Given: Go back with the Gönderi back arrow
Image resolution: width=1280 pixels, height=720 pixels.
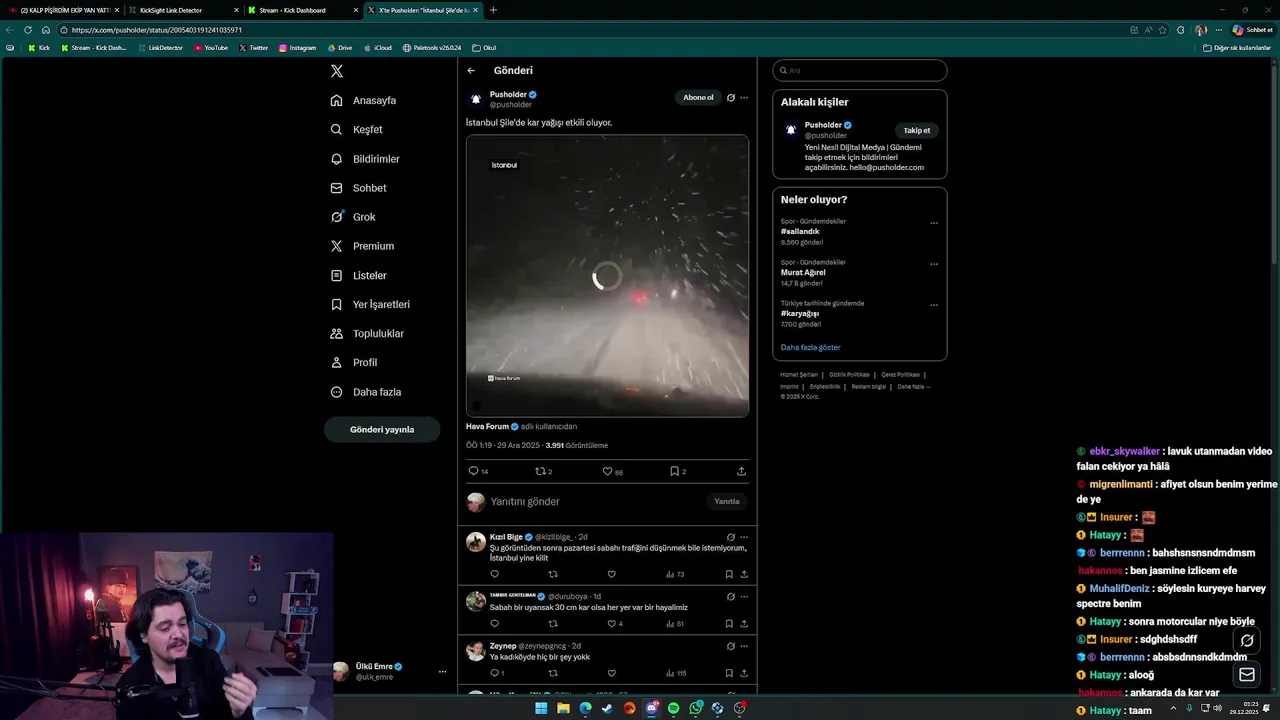Looking at the screenshot, I should tap(471, 71).
